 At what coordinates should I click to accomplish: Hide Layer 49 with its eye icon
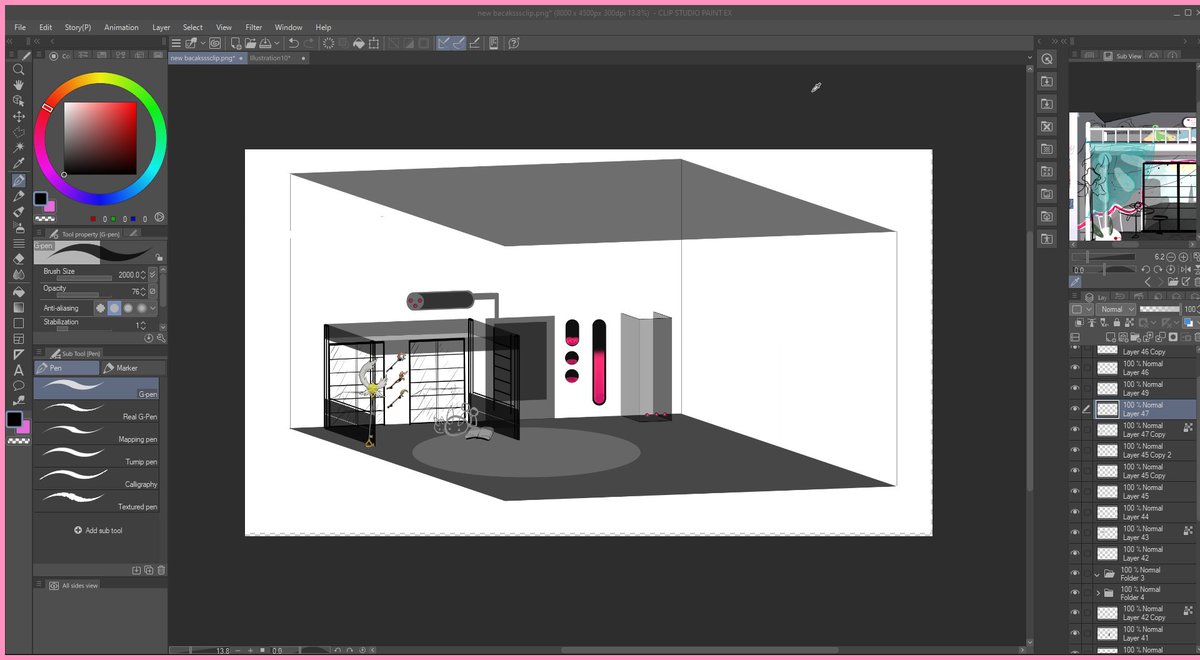(1075, 388)
